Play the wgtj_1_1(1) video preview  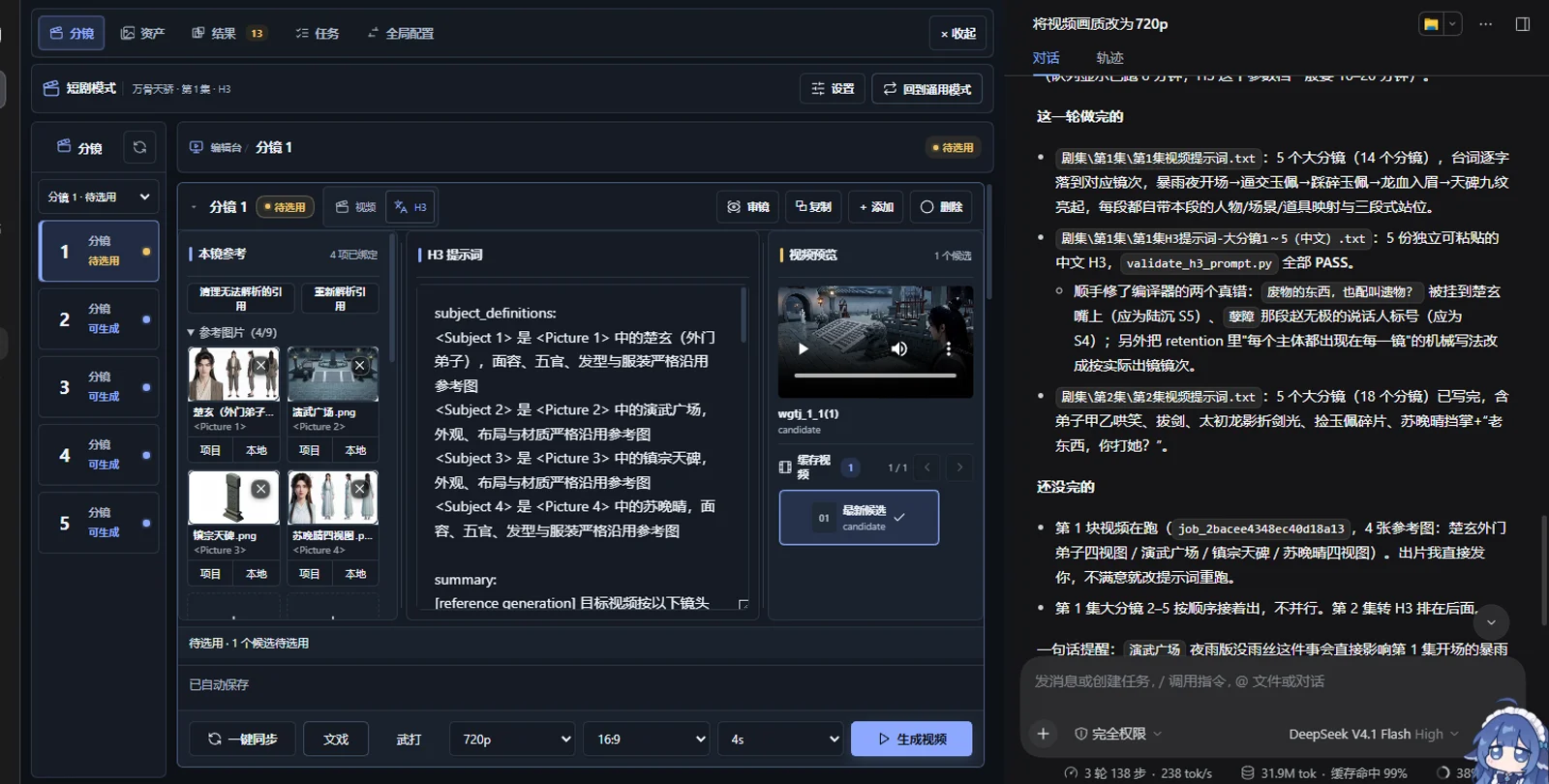[x=803, y=348]
